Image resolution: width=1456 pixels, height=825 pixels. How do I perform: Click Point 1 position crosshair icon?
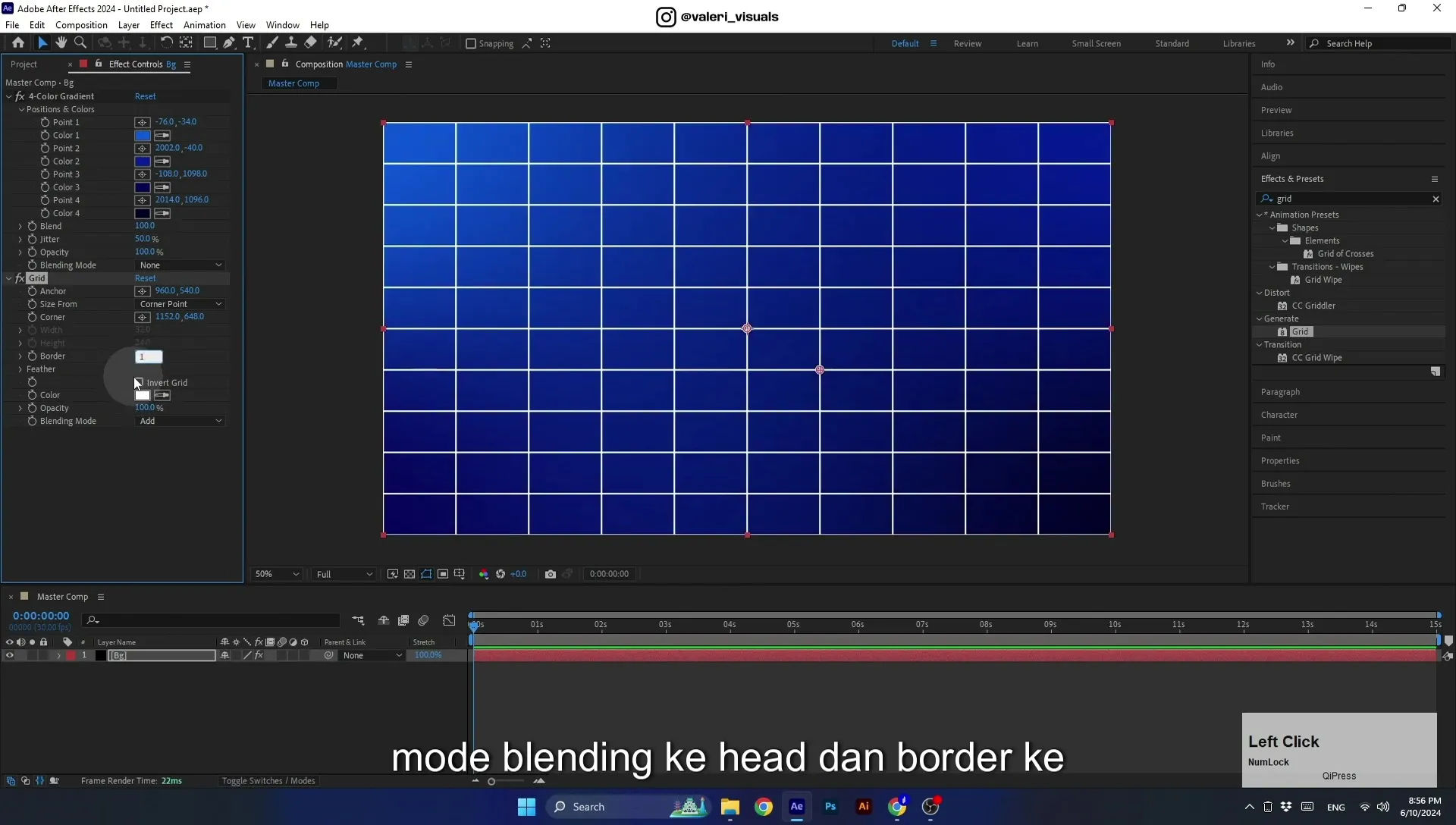tap(142, 122)
